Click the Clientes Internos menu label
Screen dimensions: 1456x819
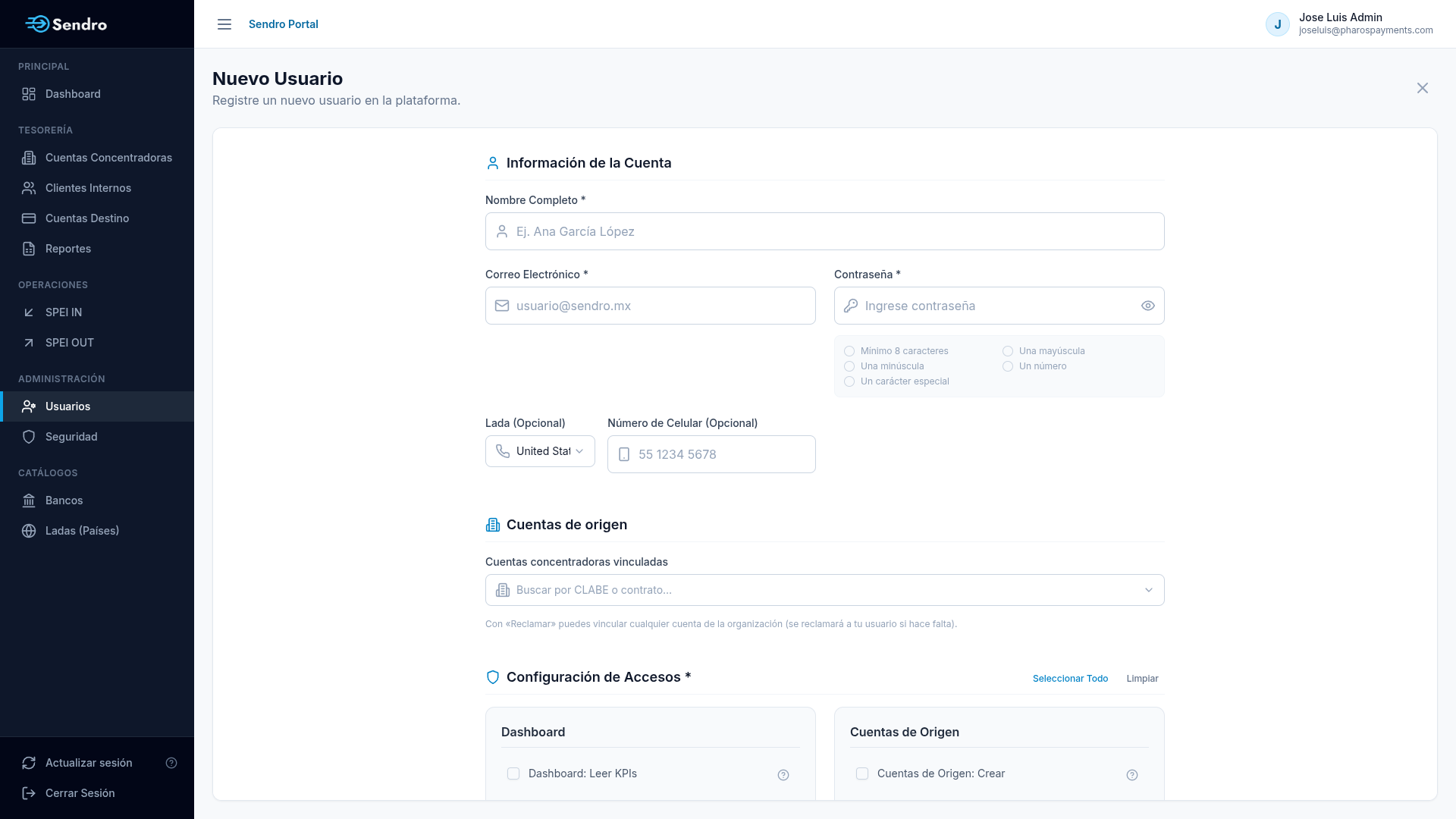pyautogui.click(x=88, y=188)
